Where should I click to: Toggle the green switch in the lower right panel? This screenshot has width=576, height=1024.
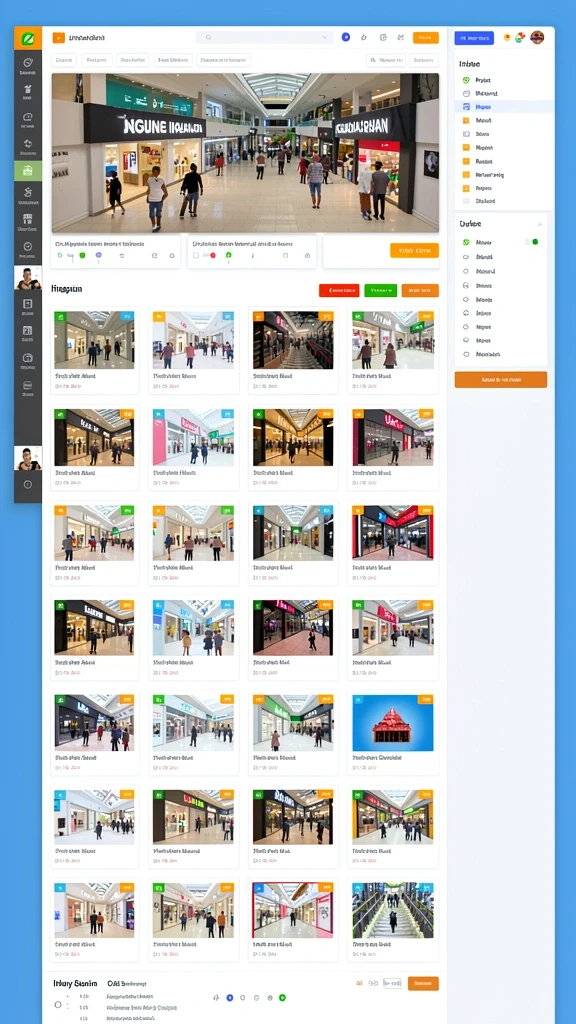tap(532, 242)
